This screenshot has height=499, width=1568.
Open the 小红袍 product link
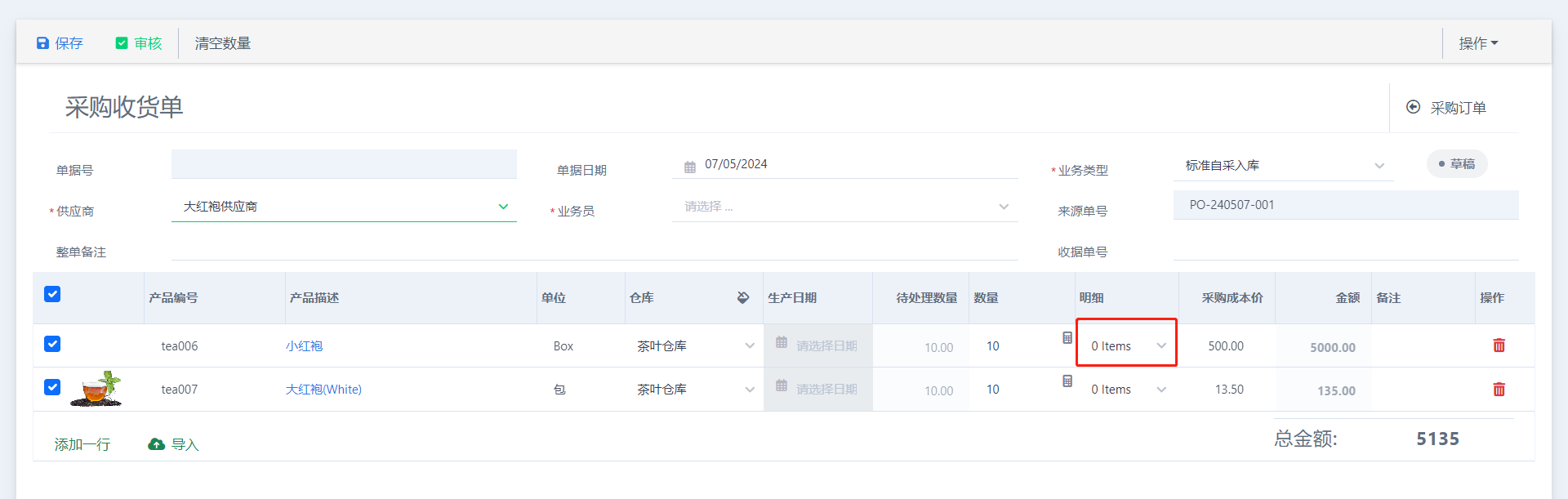304,346
